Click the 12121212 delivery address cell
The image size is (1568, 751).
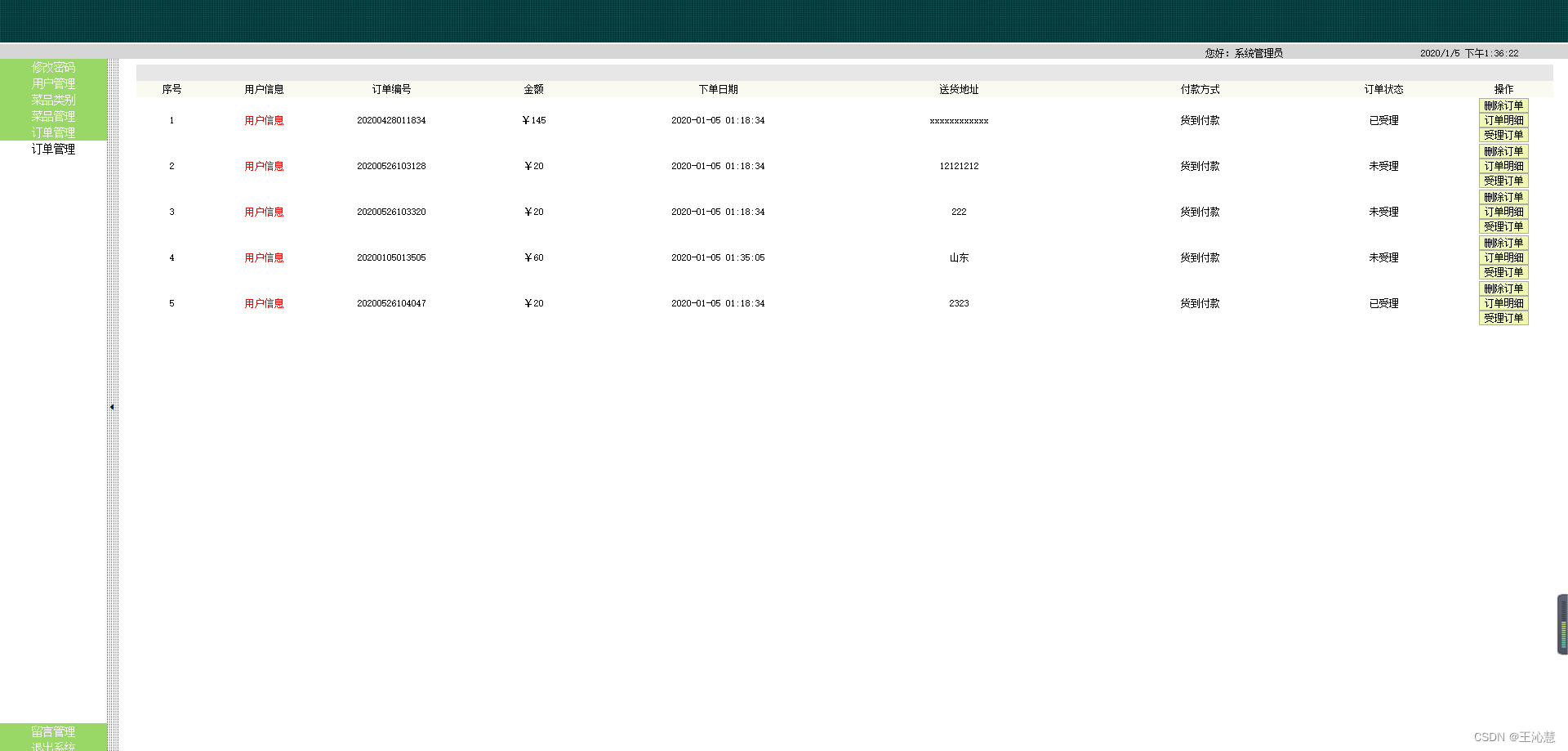(959, 166)
